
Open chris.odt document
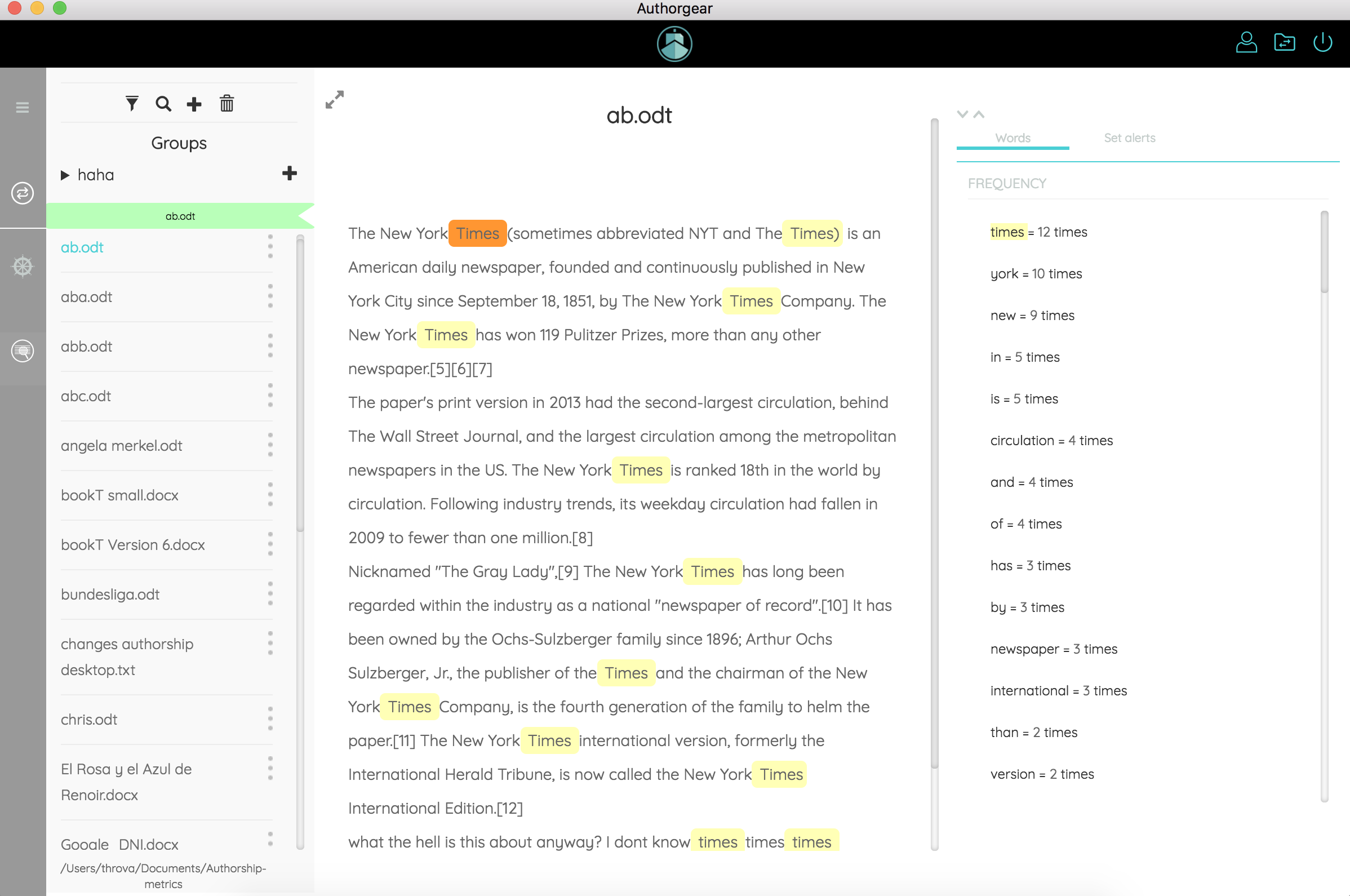pos(88,720)
